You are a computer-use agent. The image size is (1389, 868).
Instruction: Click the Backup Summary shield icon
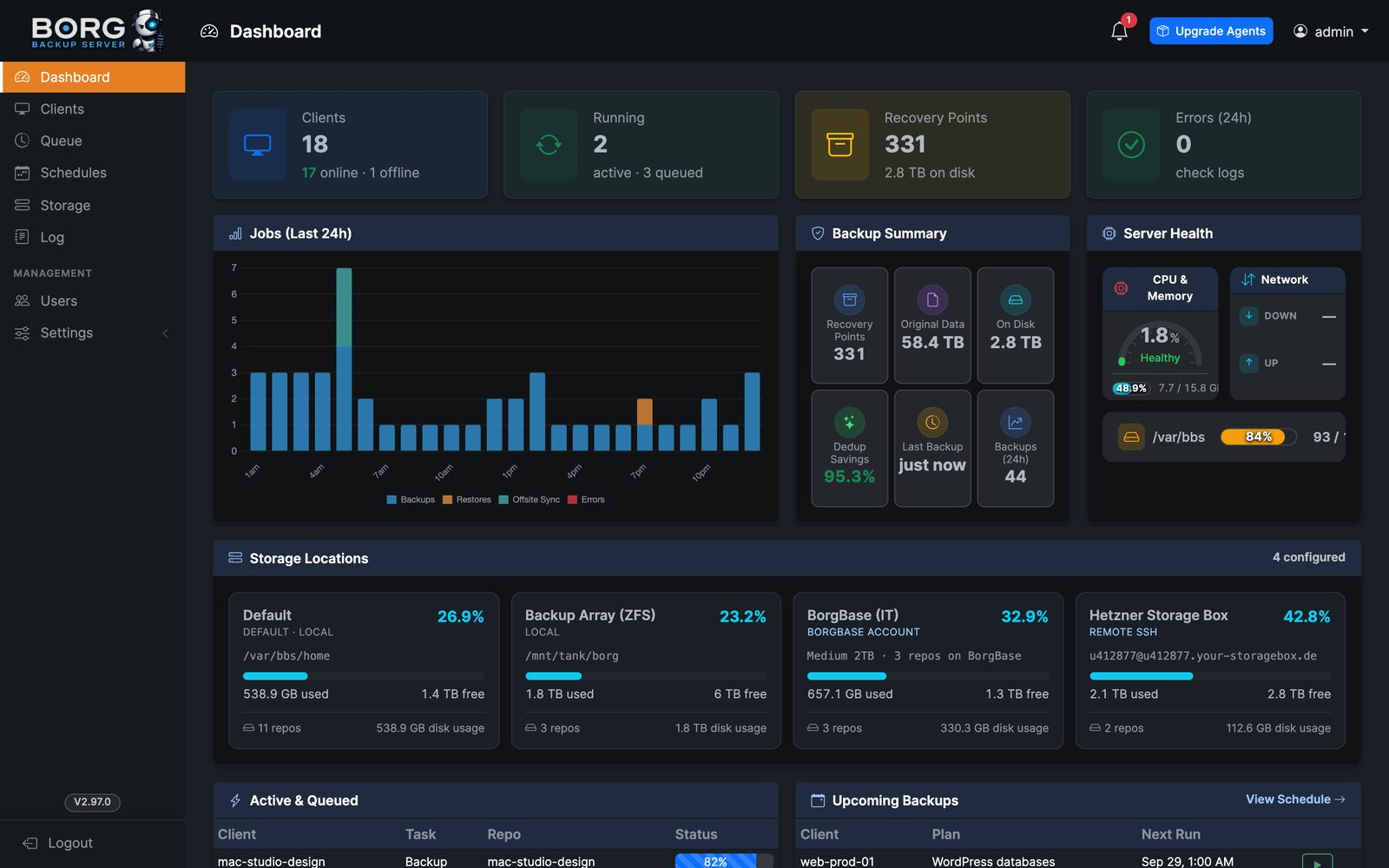tap(817, 233)
